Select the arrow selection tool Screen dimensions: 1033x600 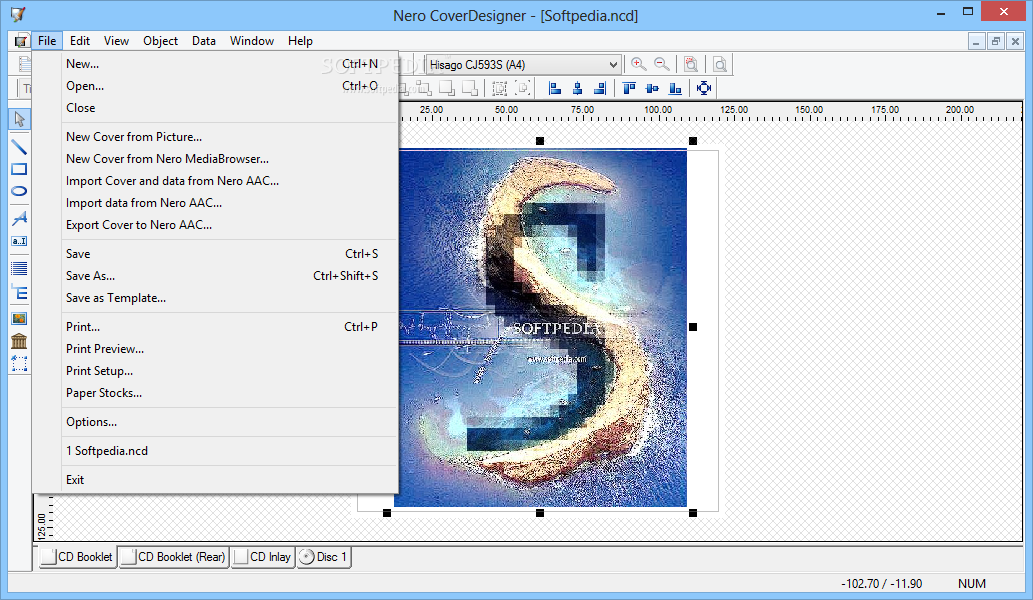click(19, 119)
